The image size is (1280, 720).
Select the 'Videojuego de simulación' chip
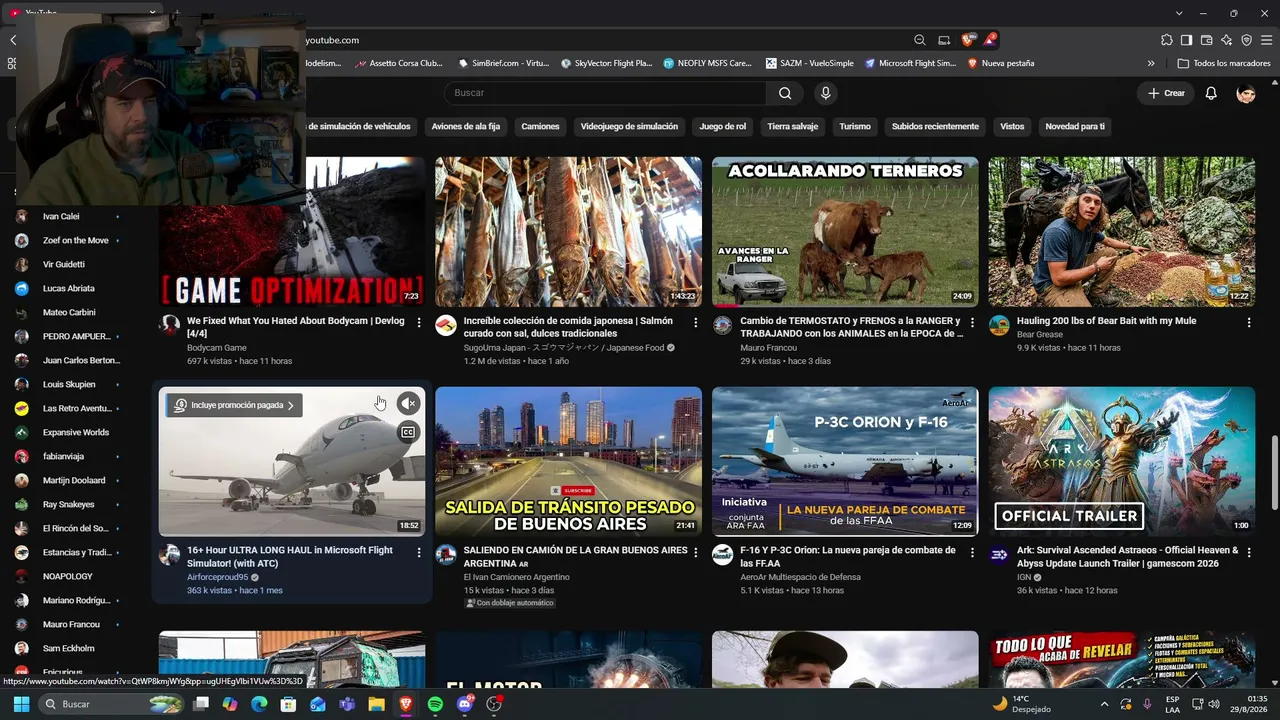629,126
